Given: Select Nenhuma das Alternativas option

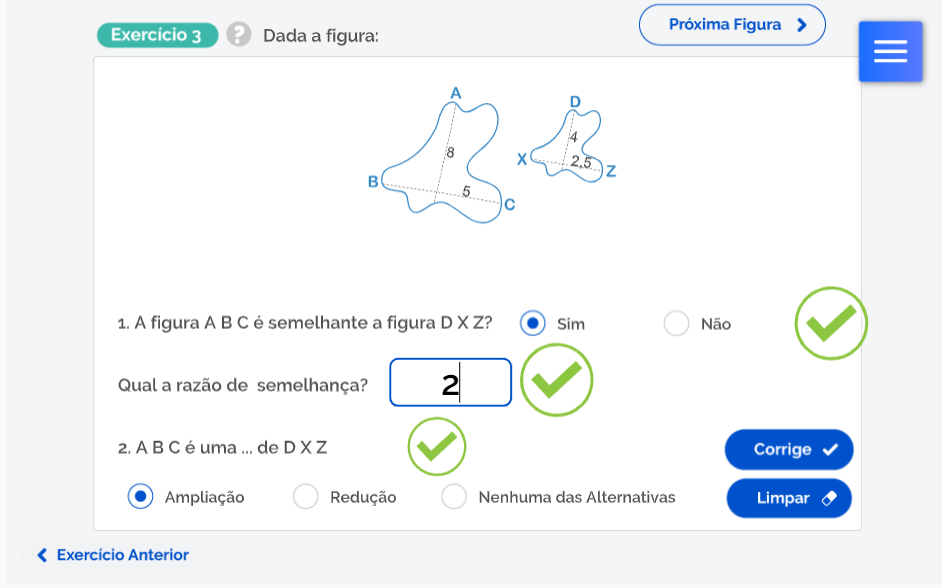Looking at the screenshot, I should pos(454,497).
